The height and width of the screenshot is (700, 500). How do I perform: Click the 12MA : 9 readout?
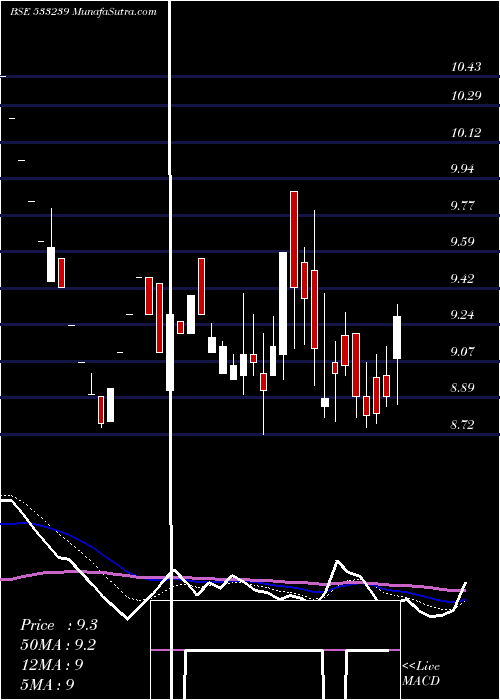[x=52, y=665]
